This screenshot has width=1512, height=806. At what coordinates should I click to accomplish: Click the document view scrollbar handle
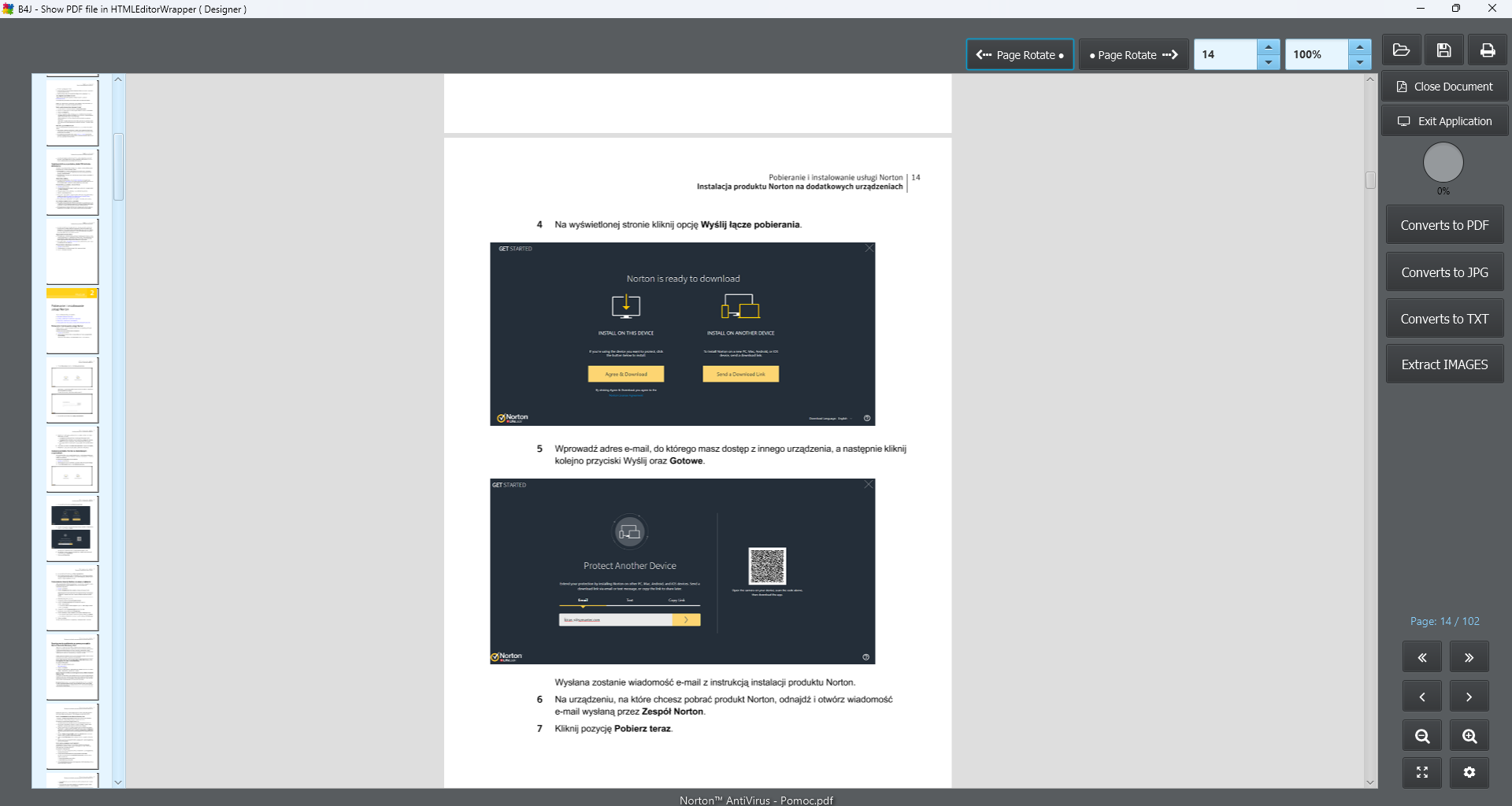[1370, 180]
